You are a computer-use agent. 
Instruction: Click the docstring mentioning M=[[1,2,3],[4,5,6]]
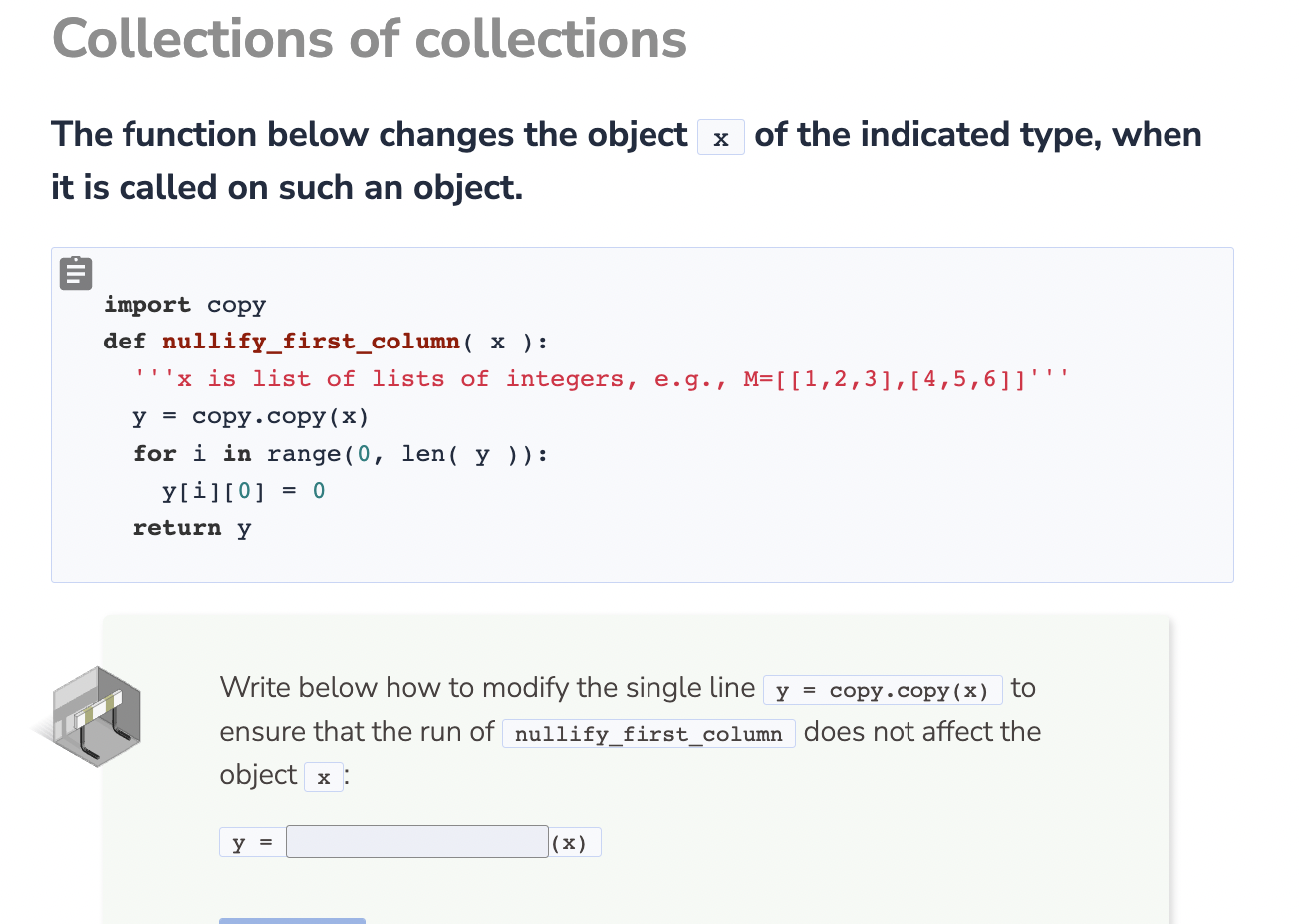pyautogui.click(x=598, y=378)
